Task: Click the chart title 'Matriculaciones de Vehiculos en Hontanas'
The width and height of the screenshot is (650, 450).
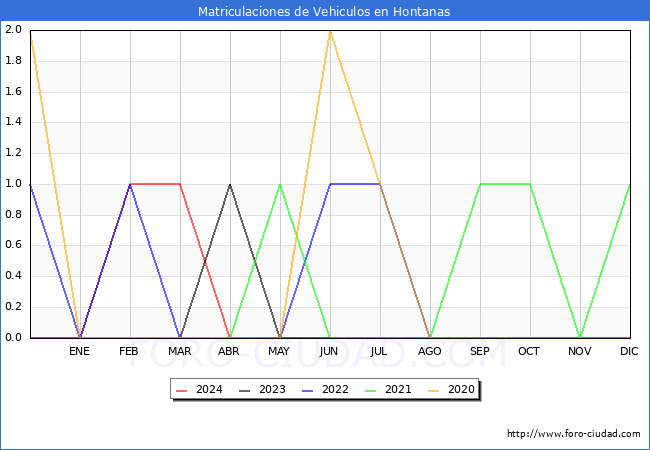Action: pos(324,11)
